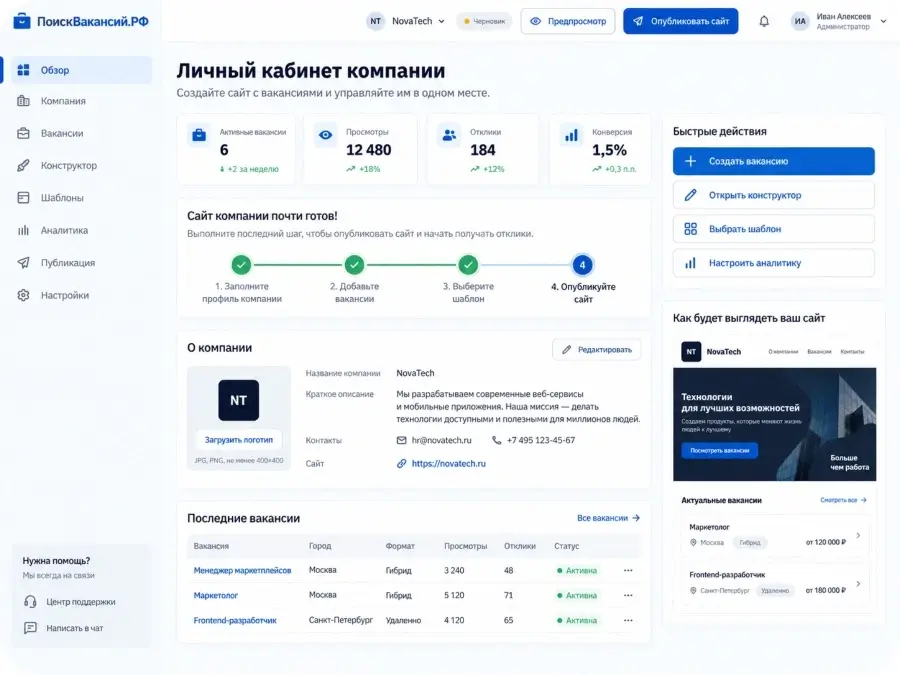Image resolution: width=900 pixels, height=675 pixels.
Task: Click the Предпросмотр button
Action: tap(568, 21)
